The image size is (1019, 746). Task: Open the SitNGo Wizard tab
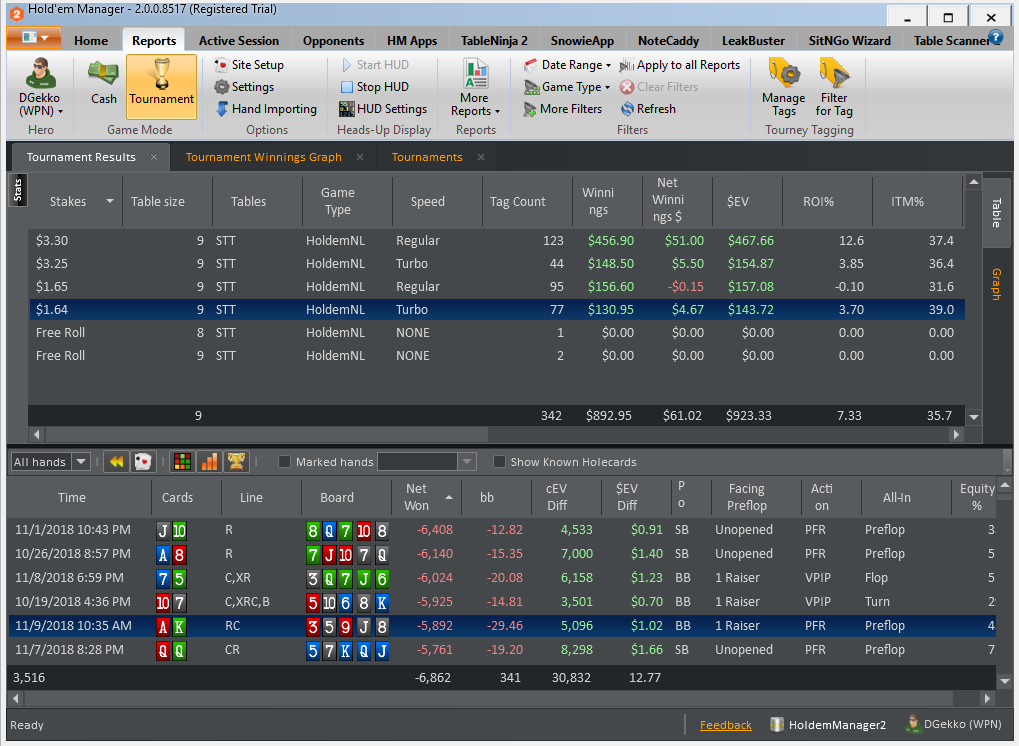coord(849,40)
